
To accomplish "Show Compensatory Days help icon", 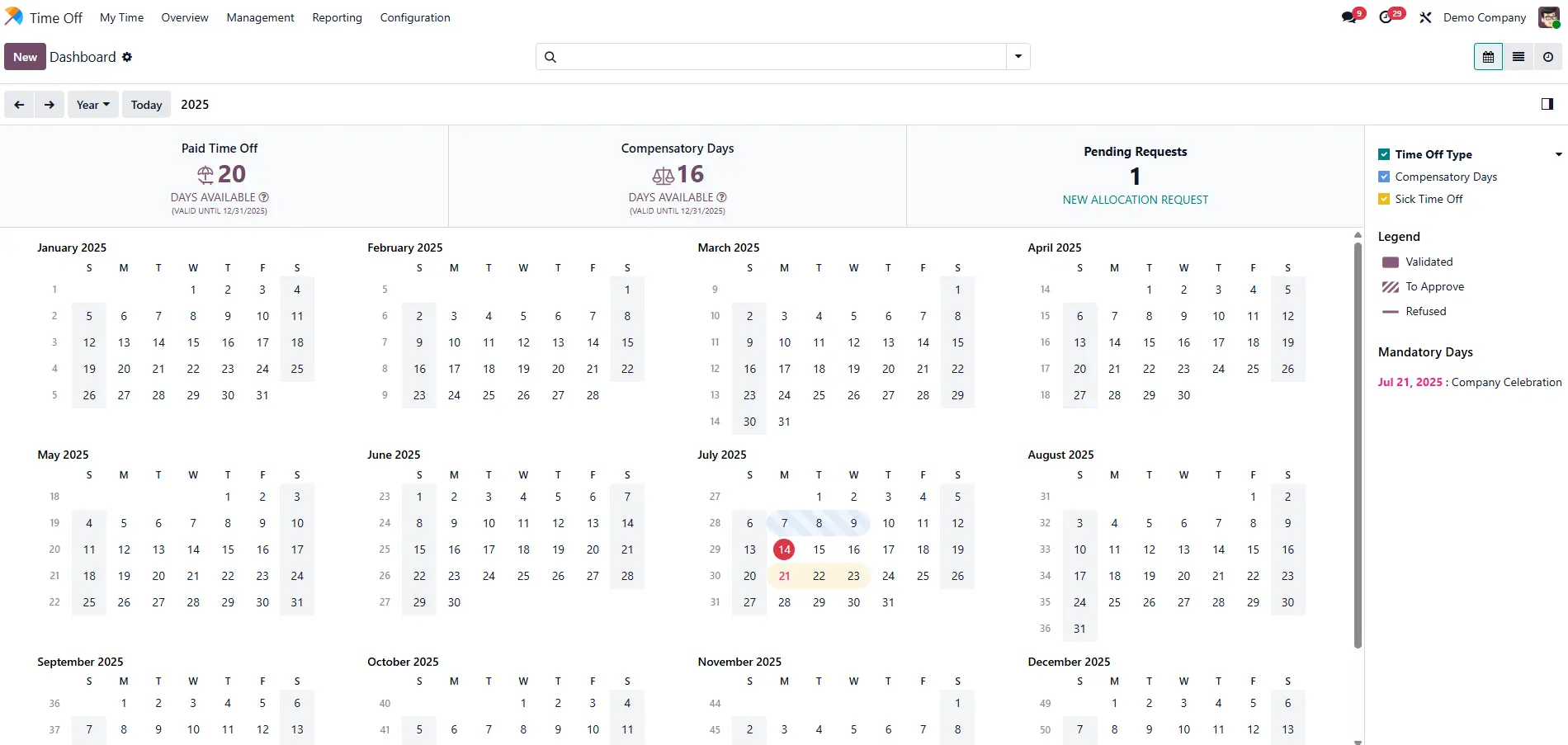I will 722,197.
